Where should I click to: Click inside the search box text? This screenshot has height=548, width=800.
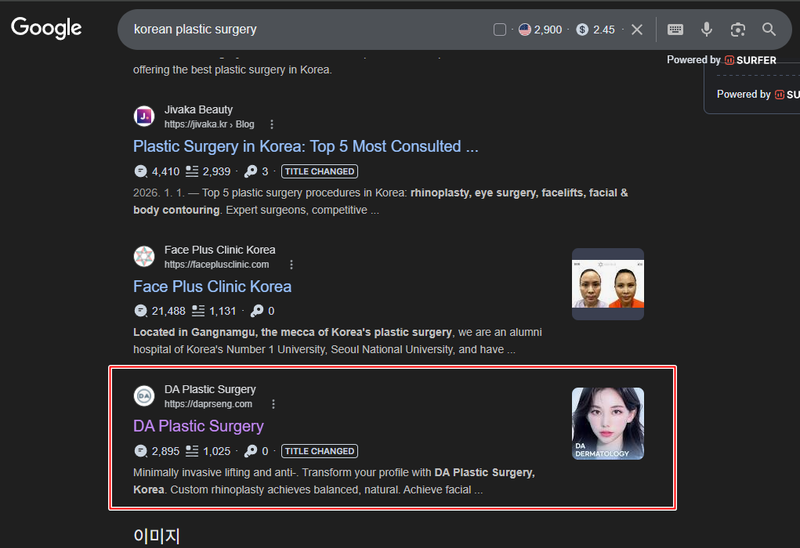coord(195,30)
